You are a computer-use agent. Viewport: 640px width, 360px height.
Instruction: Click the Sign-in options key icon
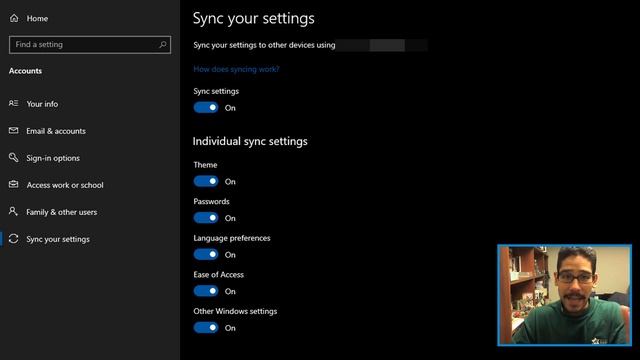click(x=13, y=158)
